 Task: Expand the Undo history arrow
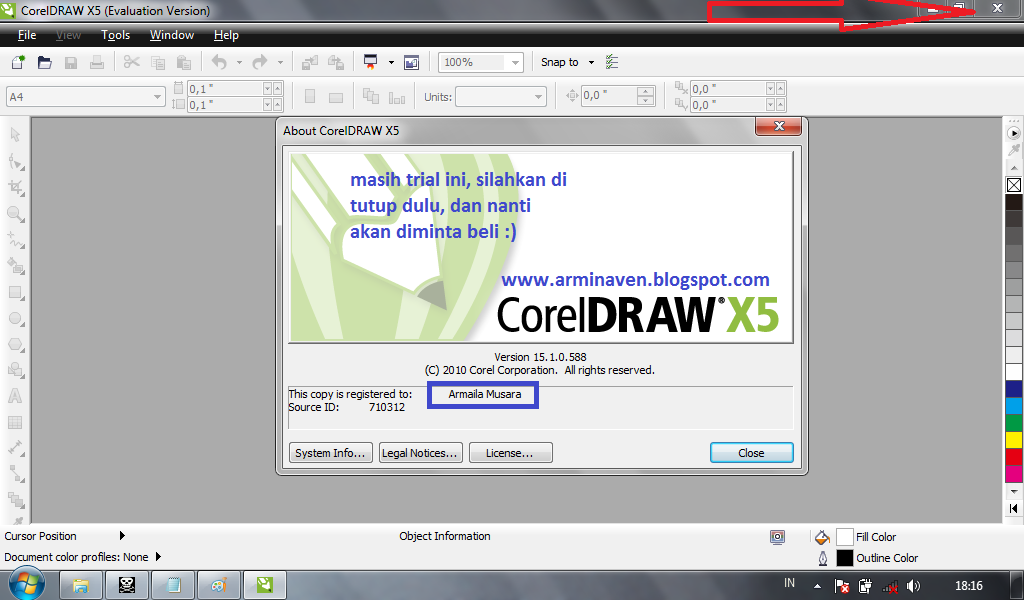pos(239,63)
